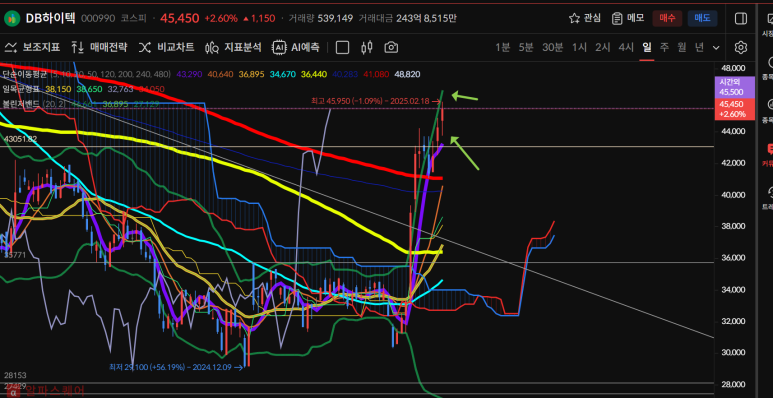Click Ichimoku value 38,150
The width and height of the screenshot is (773, 398).
tap(58, 89)
